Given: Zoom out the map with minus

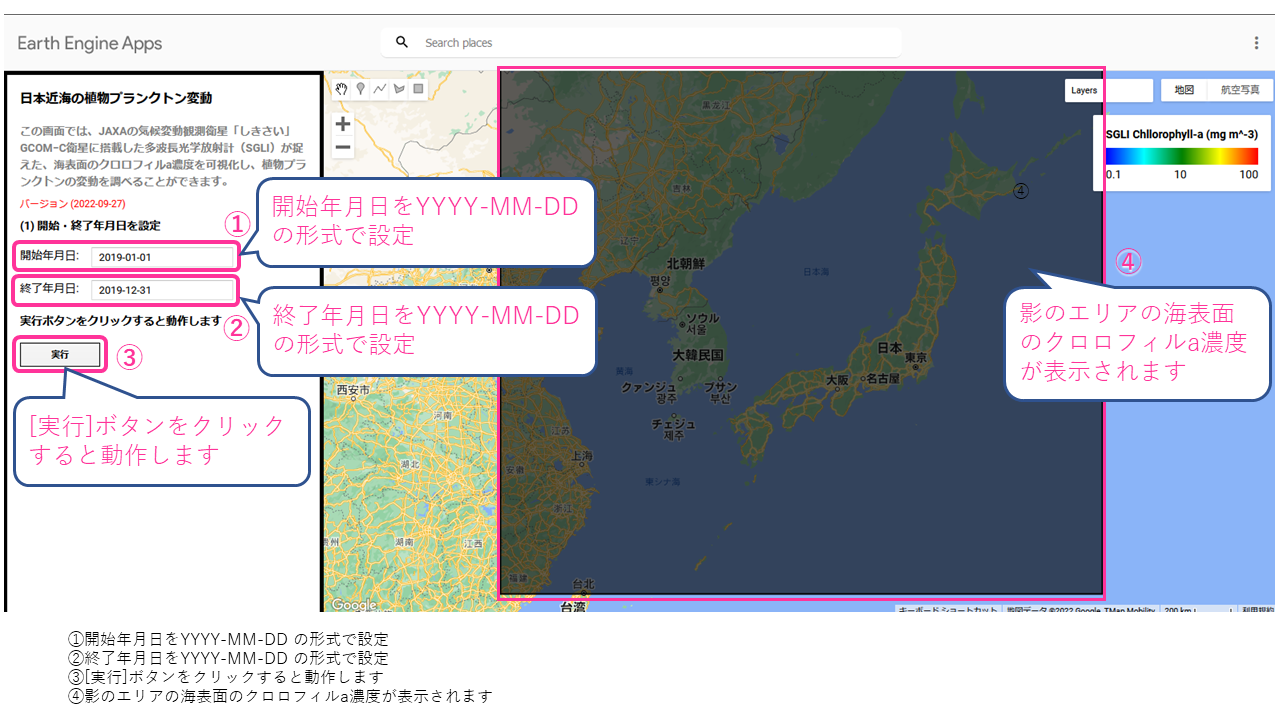Looking at the screenshot, I should pos(343,148).
